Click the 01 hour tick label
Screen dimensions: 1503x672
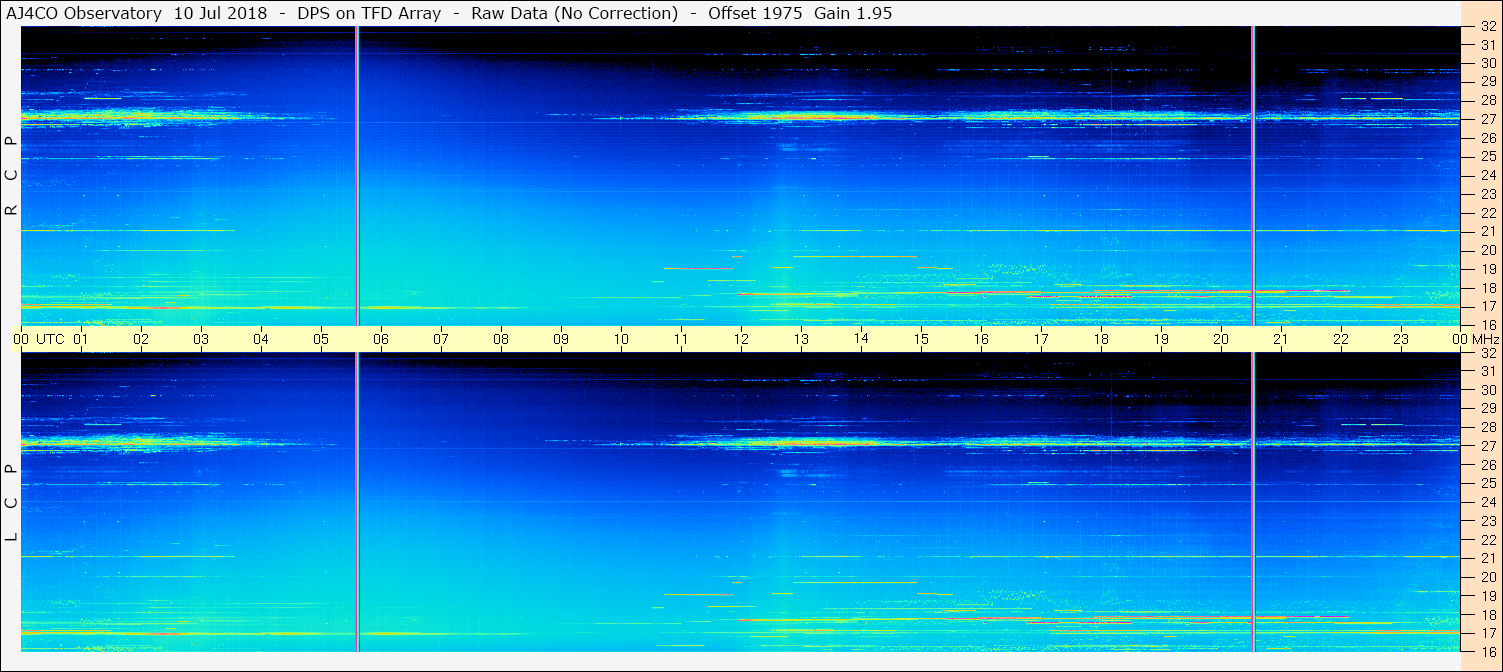tap(81, 339)
